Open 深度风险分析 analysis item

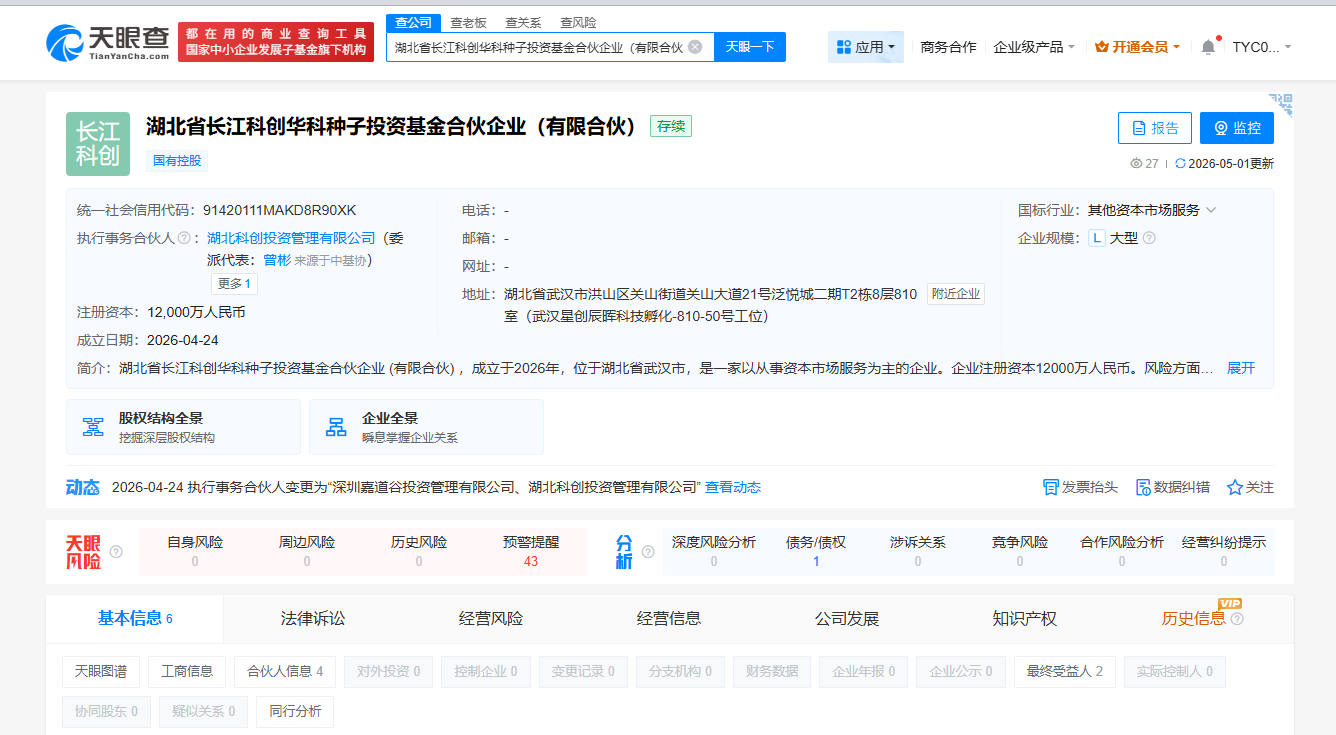point(714,551)
